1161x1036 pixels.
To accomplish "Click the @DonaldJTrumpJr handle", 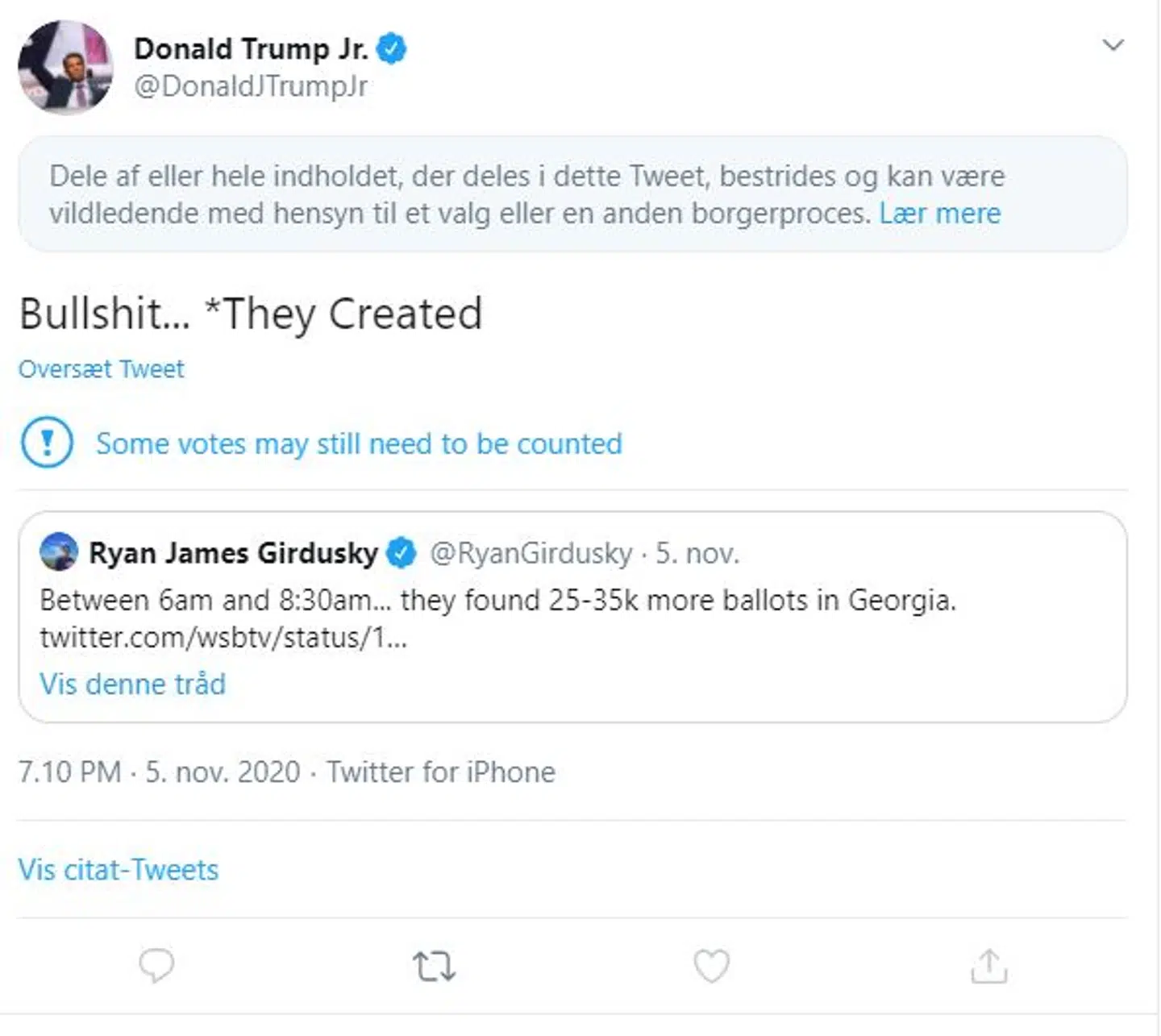I will coord(251,85).
